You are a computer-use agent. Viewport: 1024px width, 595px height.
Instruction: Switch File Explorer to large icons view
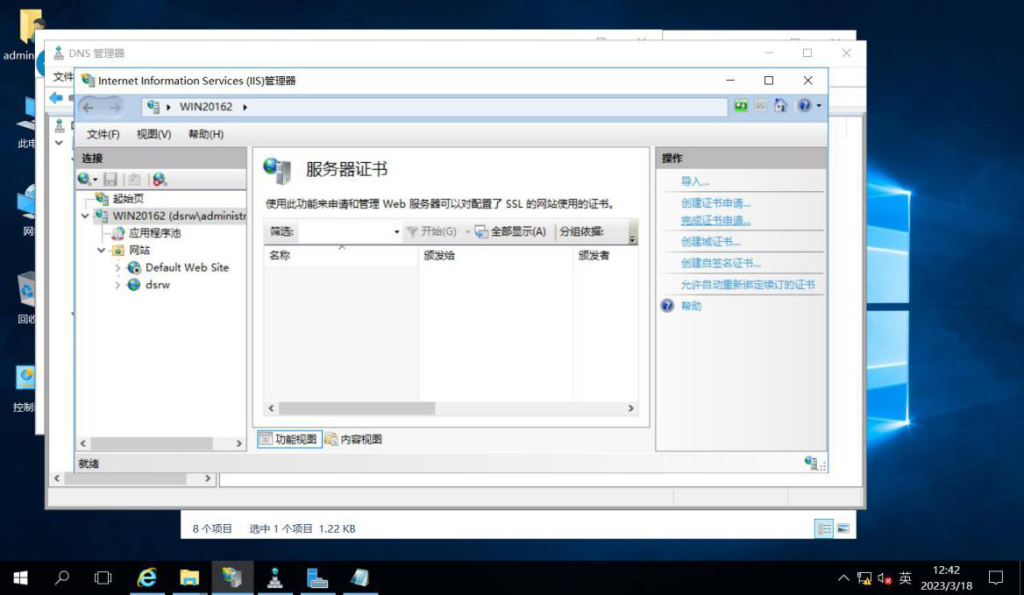coord(843,528)
